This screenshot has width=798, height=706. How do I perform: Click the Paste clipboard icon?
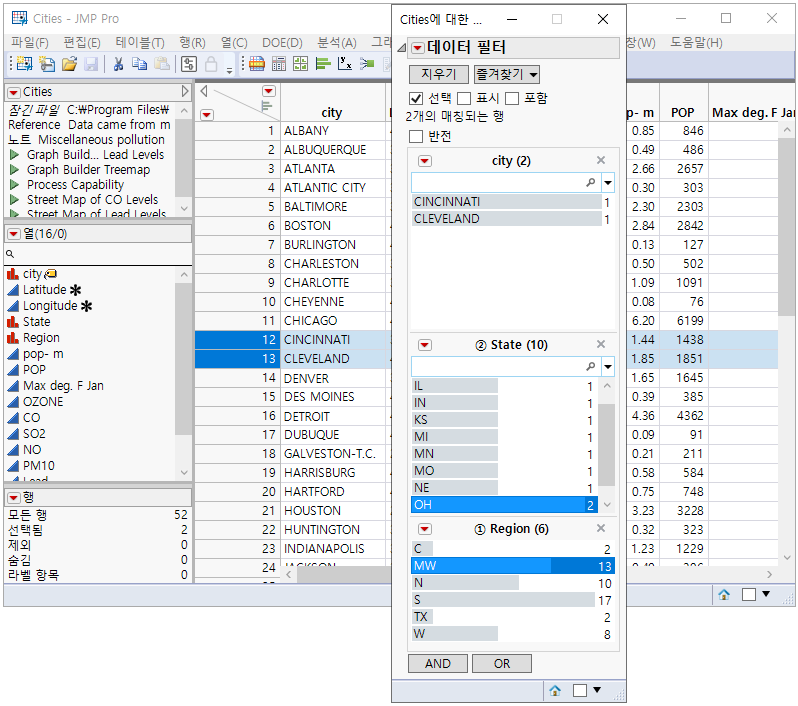(x=162, y=64)
